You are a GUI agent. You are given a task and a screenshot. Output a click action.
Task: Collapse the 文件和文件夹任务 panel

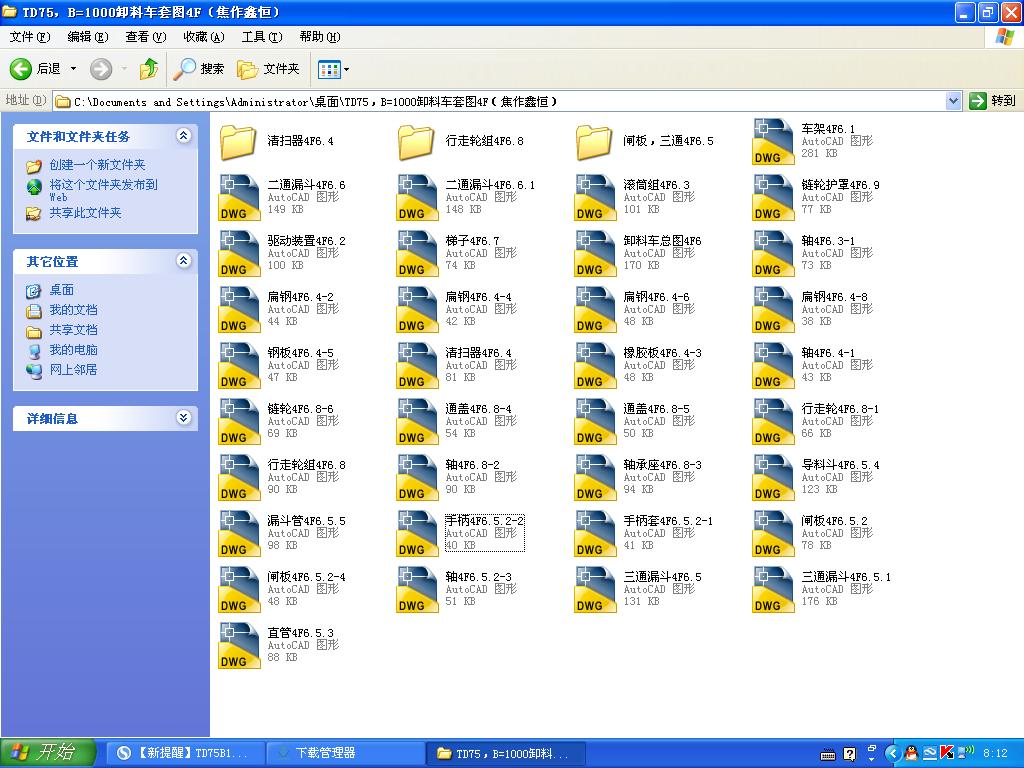click(184, 136)
